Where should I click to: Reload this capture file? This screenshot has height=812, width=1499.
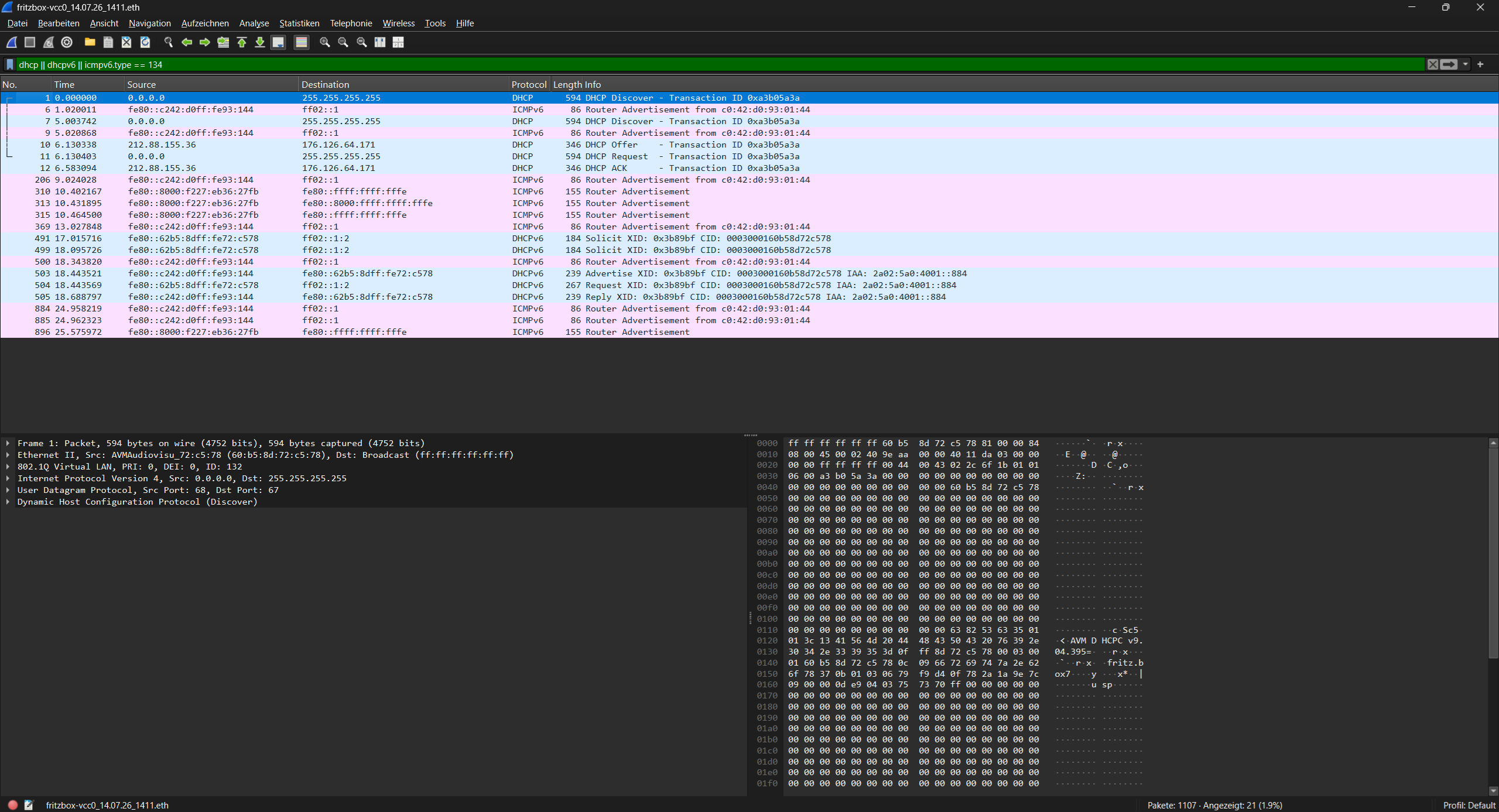click(x=145, y=42)
